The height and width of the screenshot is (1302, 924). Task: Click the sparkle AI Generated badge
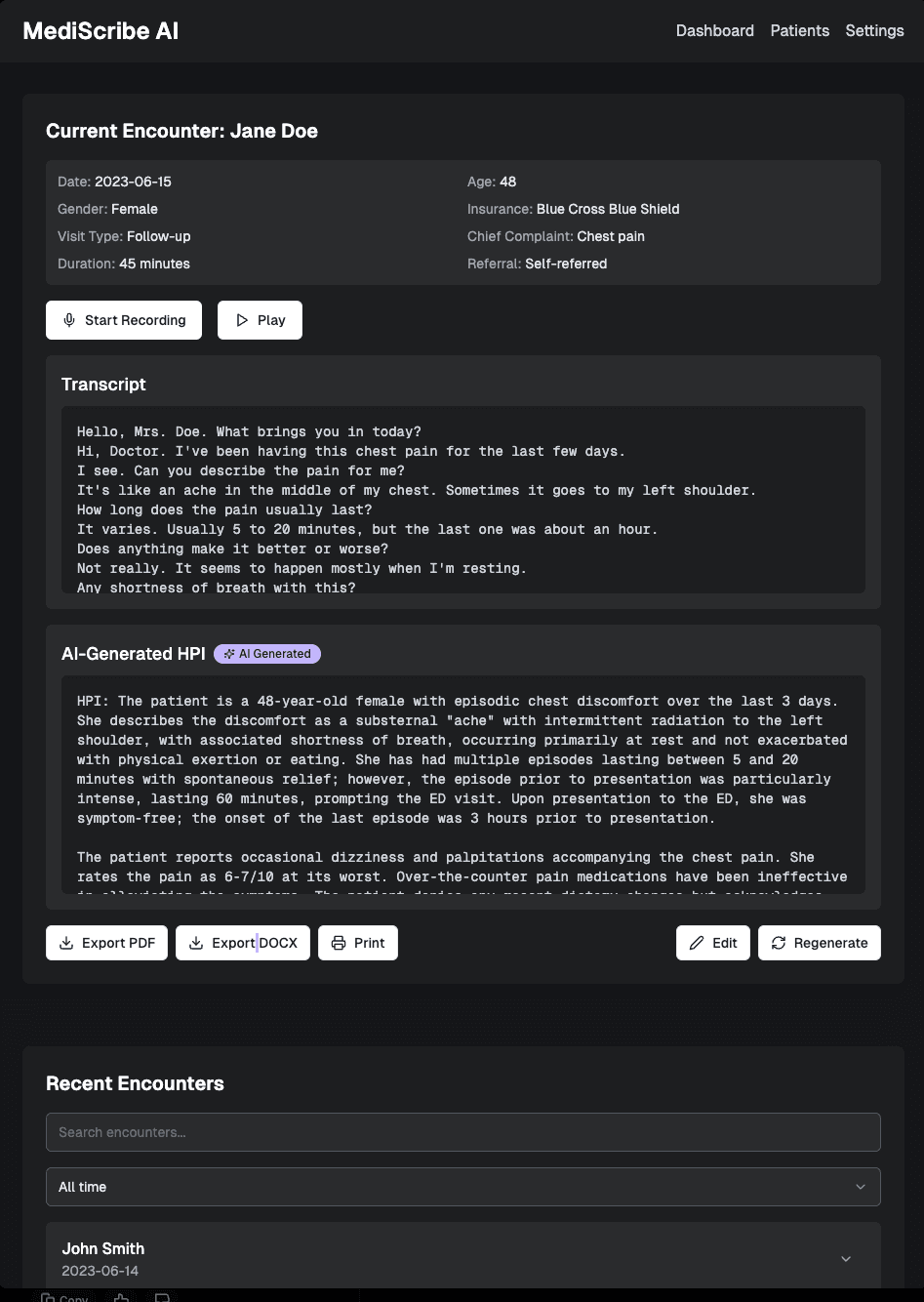coord(266,654)
